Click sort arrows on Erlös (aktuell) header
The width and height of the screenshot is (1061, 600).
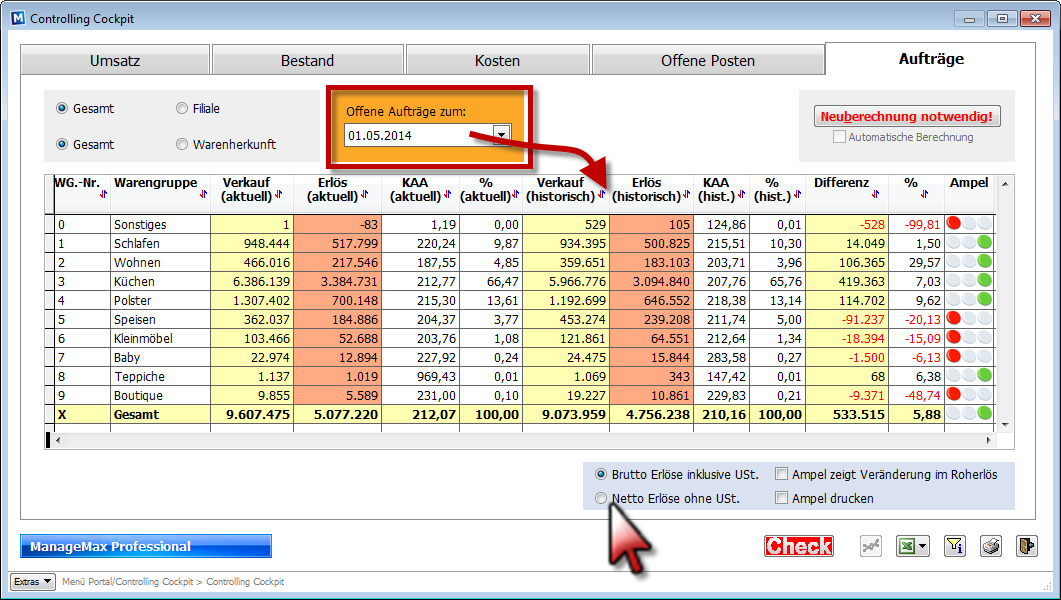[365, 194]
